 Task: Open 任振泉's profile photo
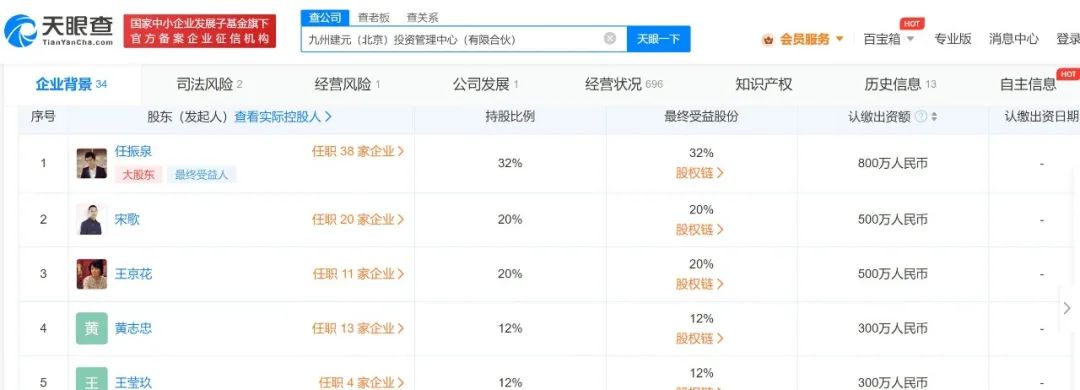click(92, 163)
